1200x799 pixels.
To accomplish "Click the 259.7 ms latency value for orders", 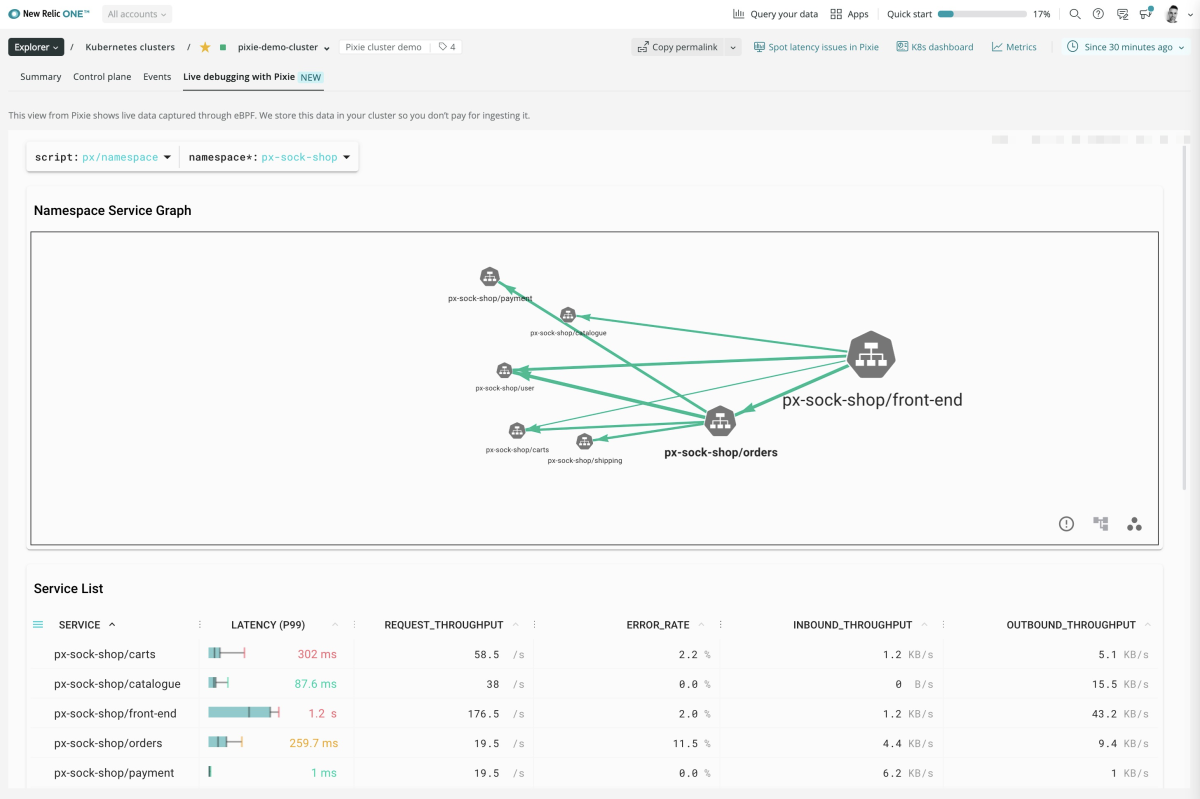I will pyautogui.click(x=315, y=743).
